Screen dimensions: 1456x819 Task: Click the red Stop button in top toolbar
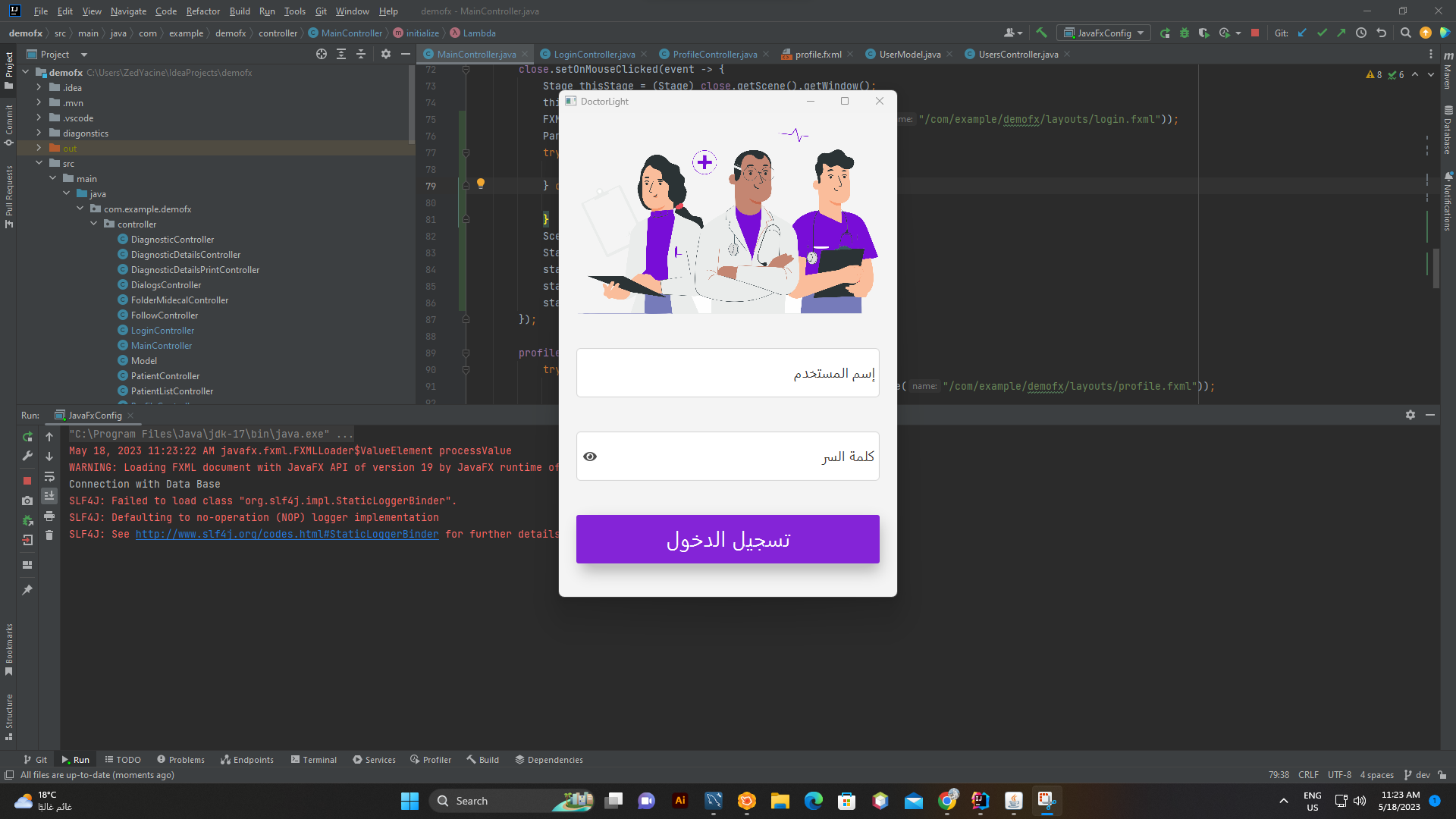[1255, 33]
